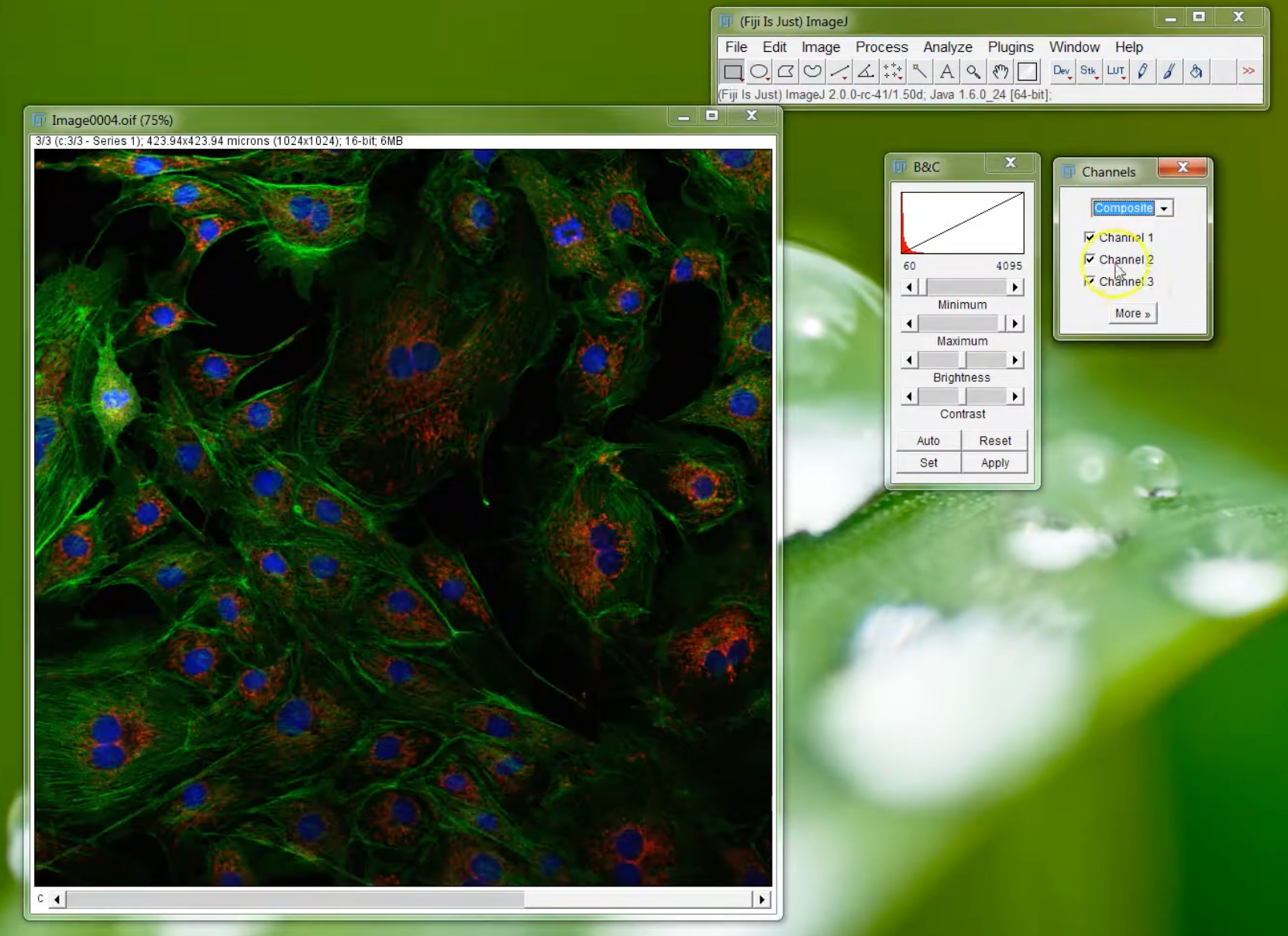Select the Angle tool
Screen dimensions: 1288x936
coord(866,71)
